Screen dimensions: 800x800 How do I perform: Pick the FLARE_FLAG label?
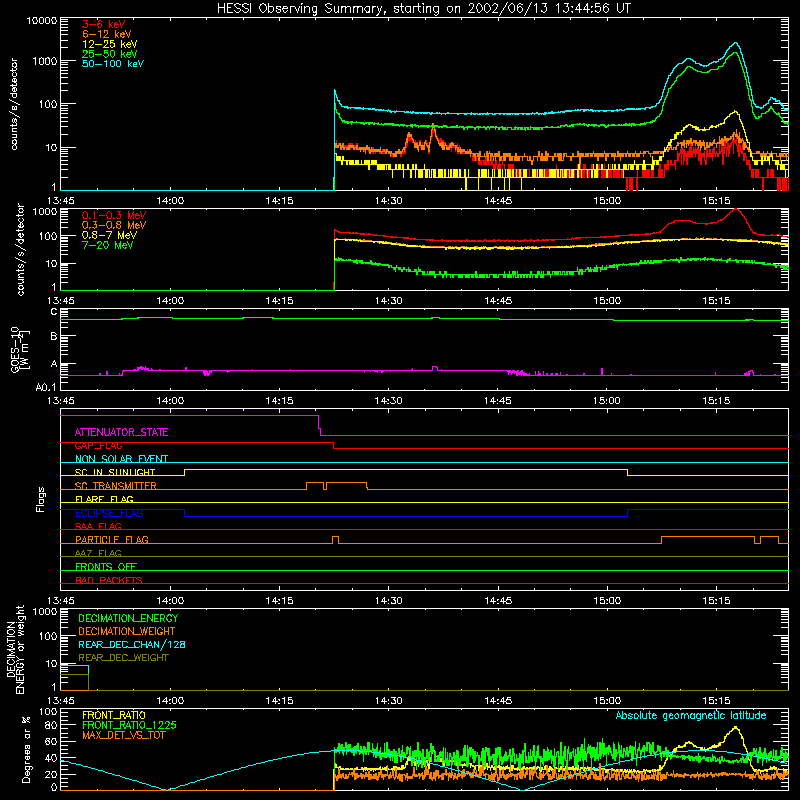click(104, 499)
